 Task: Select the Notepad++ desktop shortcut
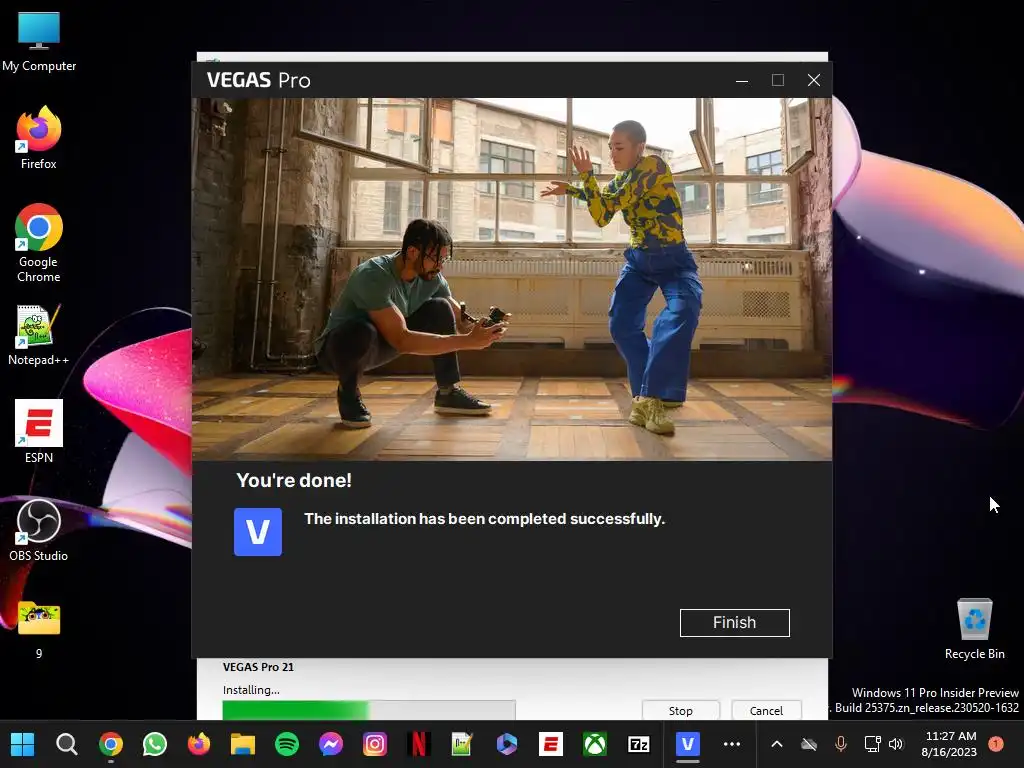pyautogui.click(x=39, y=334)
